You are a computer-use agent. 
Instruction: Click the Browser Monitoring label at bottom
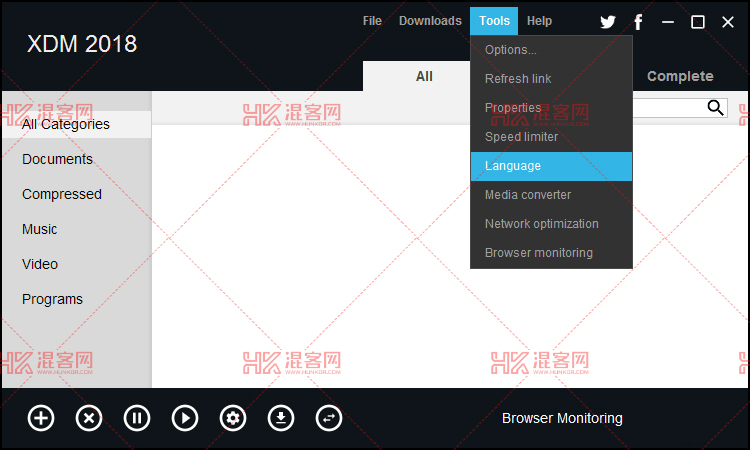point(562,418)
